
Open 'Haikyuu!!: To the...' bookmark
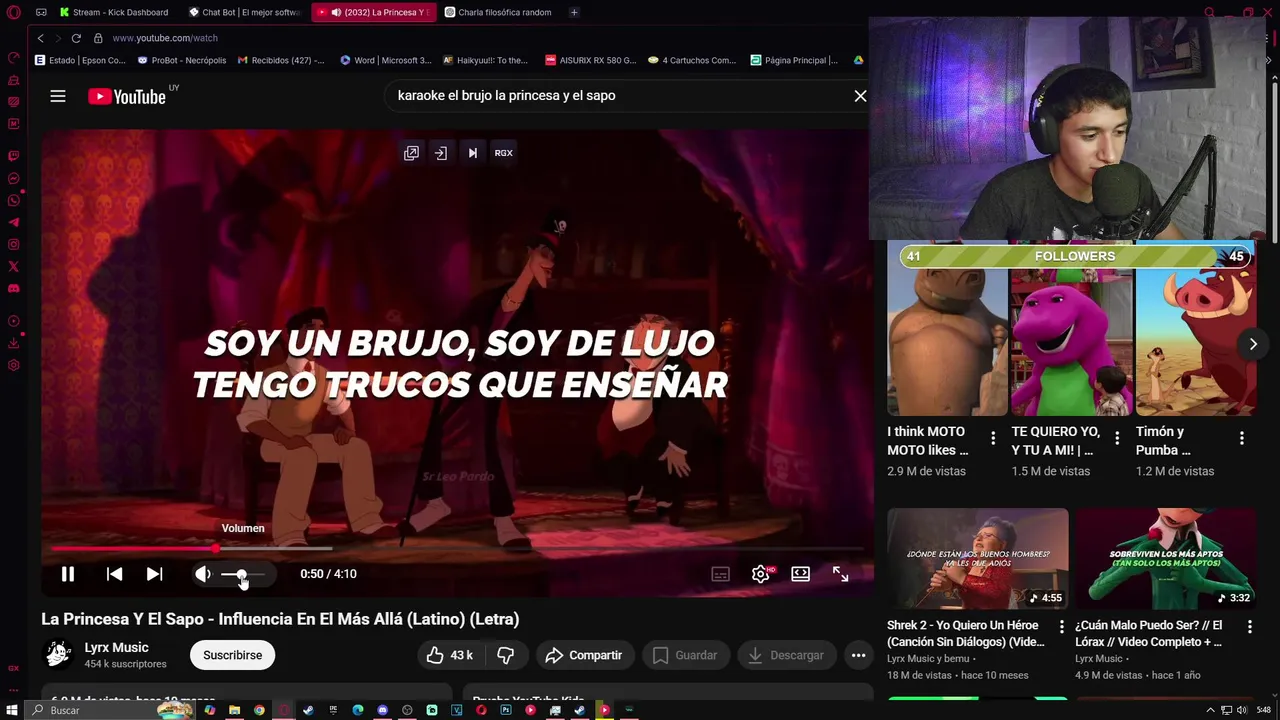(485, 60)
